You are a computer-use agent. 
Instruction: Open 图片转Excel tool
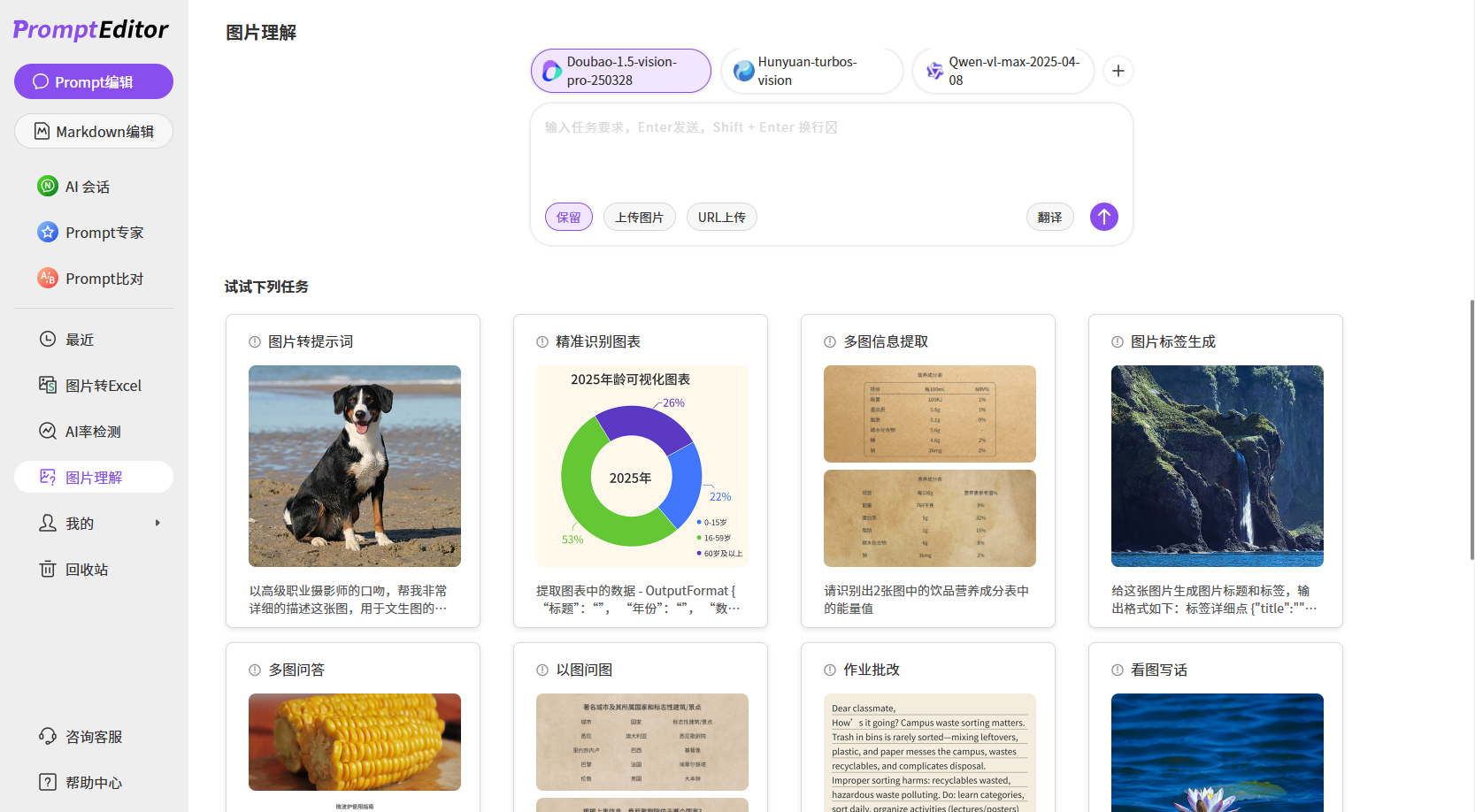[103, 386]
